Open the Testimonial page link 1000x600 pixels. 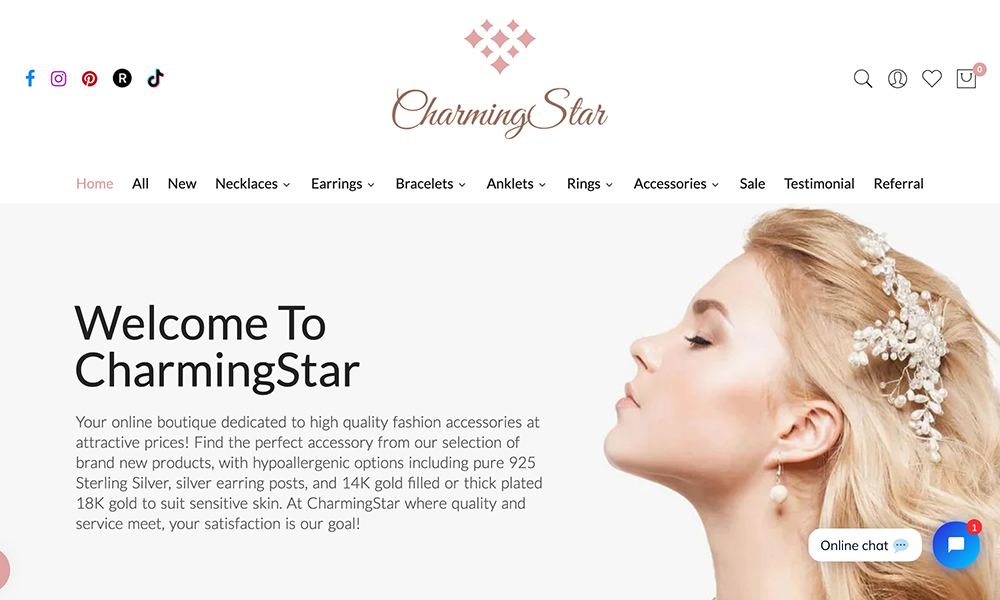coord(819,184)
